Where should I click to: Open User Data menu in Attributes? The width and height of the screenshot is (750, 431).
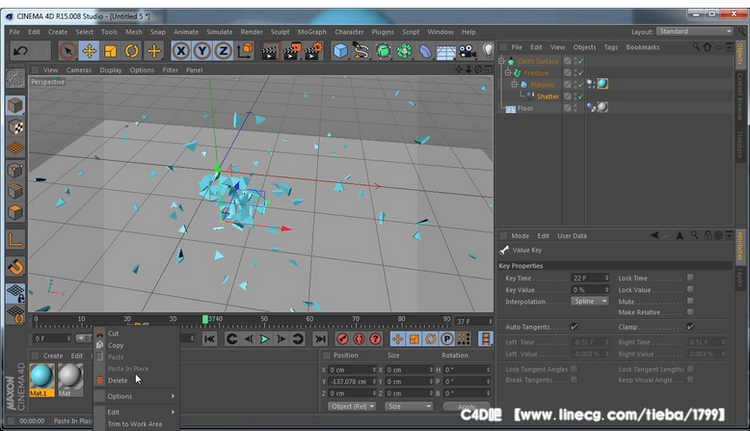click(572, 236)
